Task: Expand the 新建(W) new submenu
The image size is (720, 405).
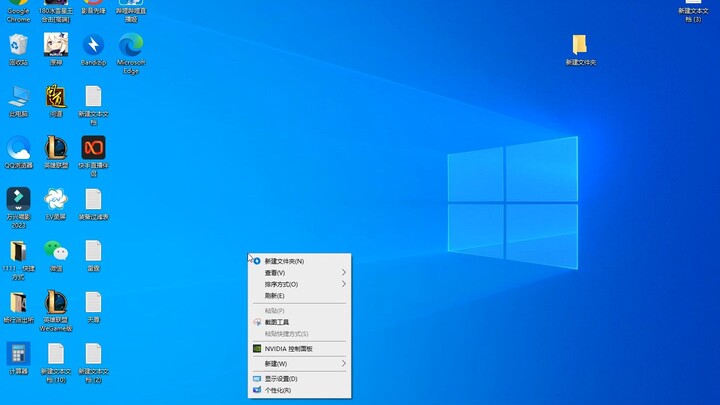Action: [299, 364]
